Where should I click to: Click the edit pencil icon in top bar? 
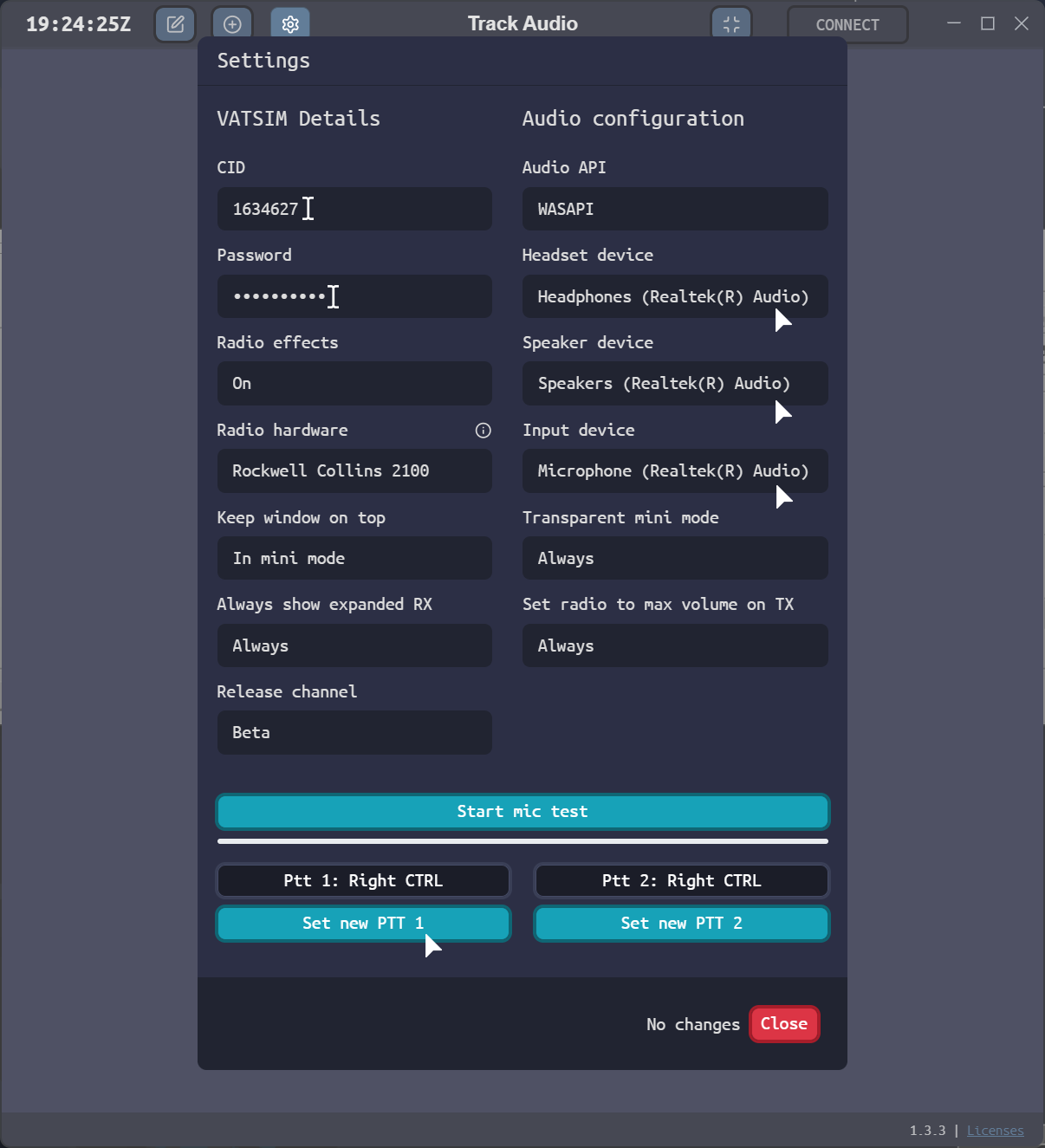pyautogui.click(x=175, y=24)
